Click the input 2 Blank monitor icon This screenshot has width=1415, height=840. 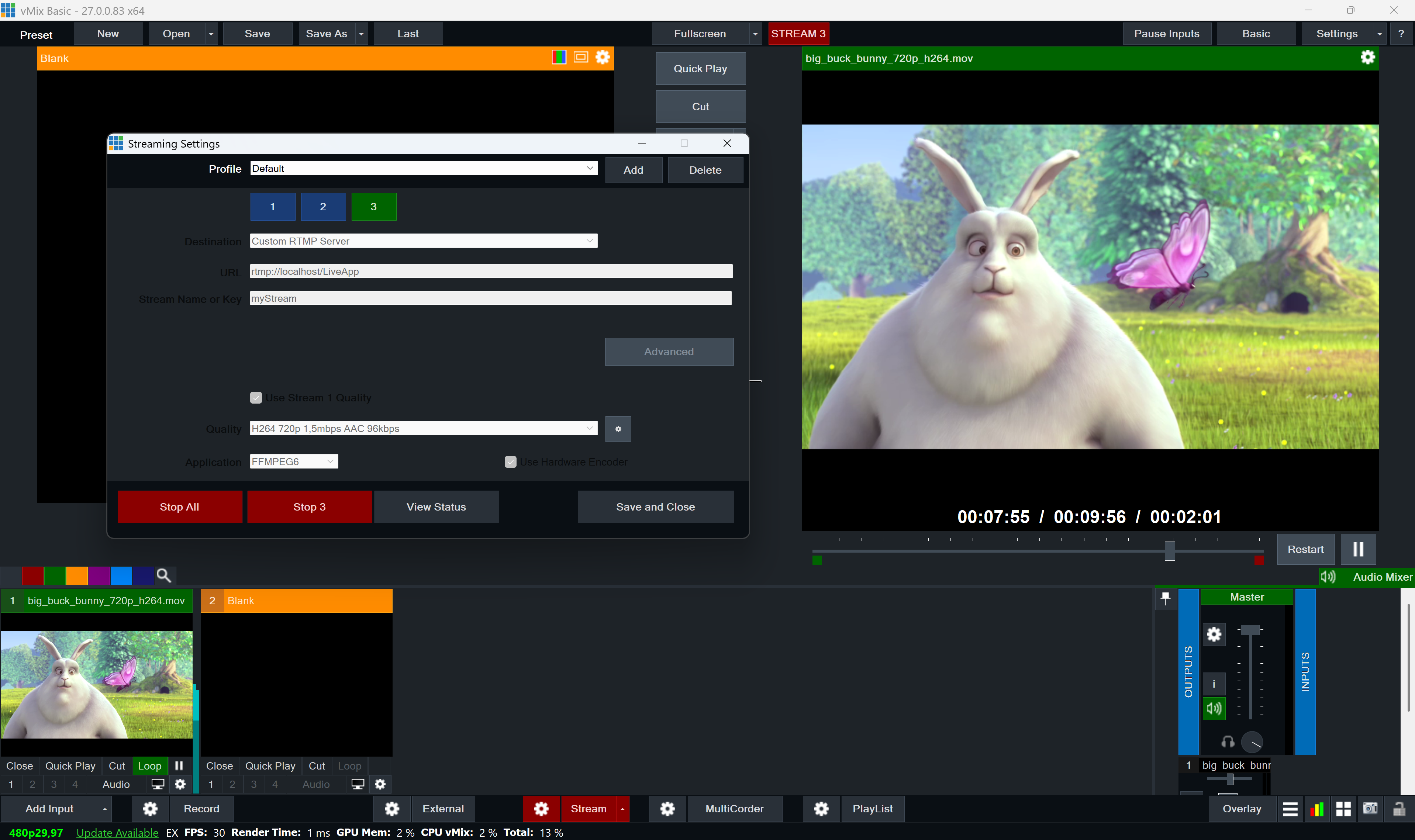[358, 784]
